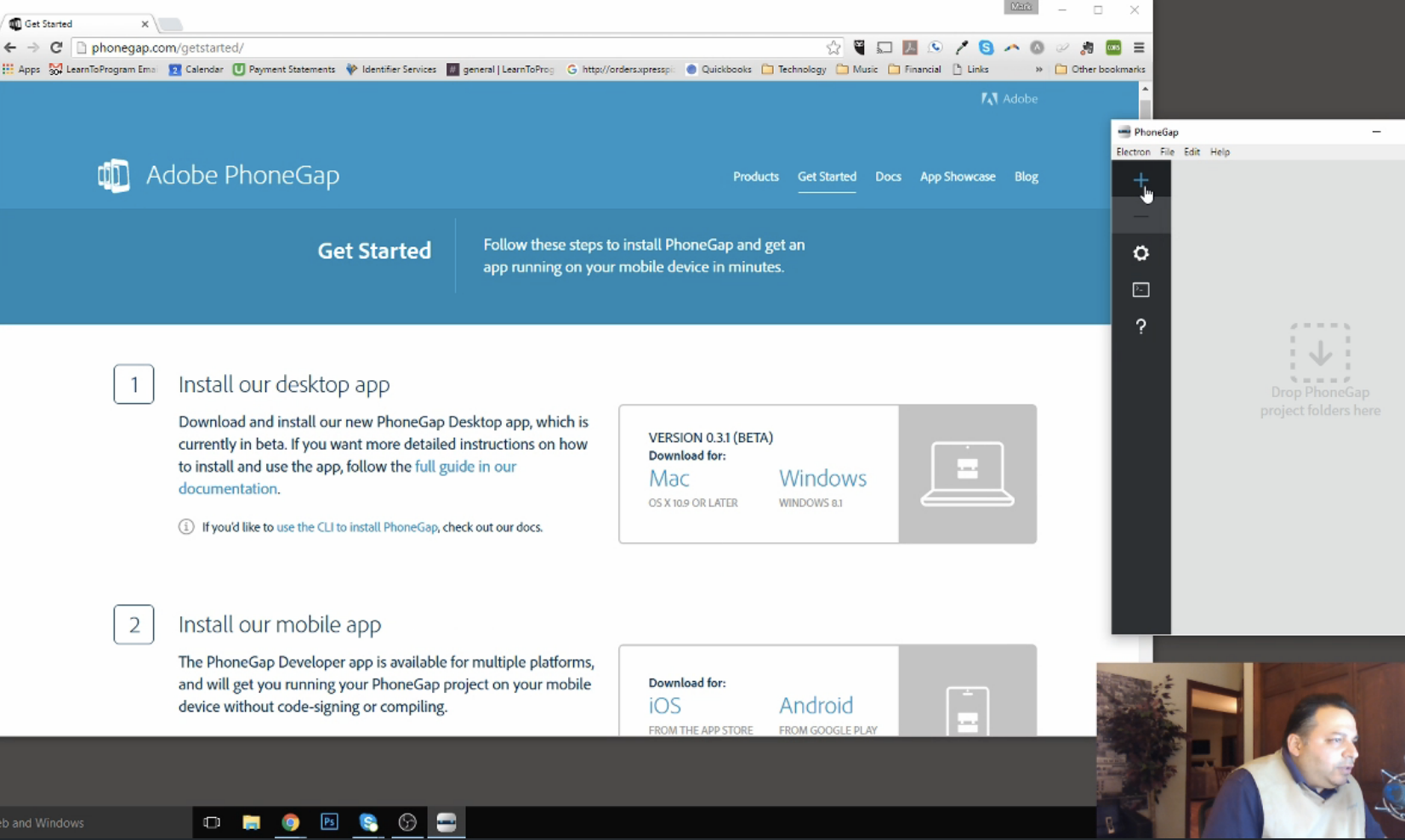Viewport: 1405px width, 840px height.
Task: Open PhoneGap settings gear icon
Action: (x=1140, y=253)
